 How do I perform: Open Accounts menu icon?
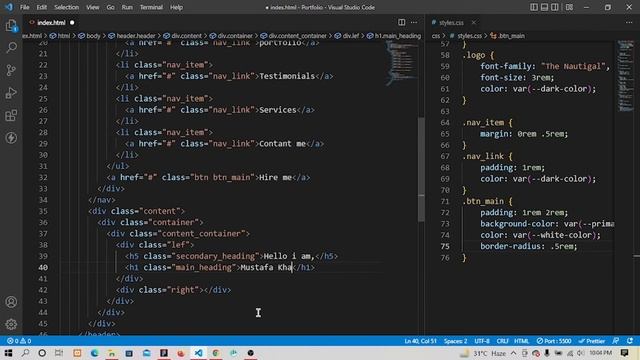tap(11, 302)
